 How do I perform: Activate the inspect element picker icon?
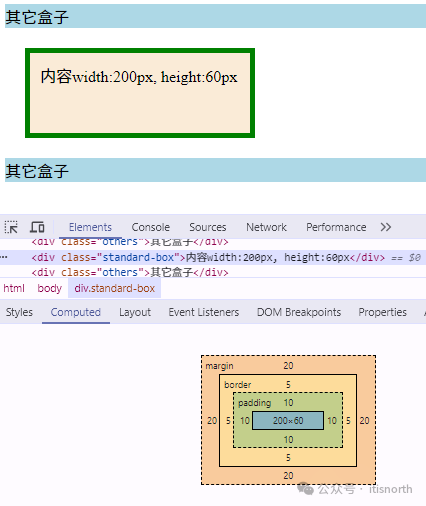pos(11,227)
